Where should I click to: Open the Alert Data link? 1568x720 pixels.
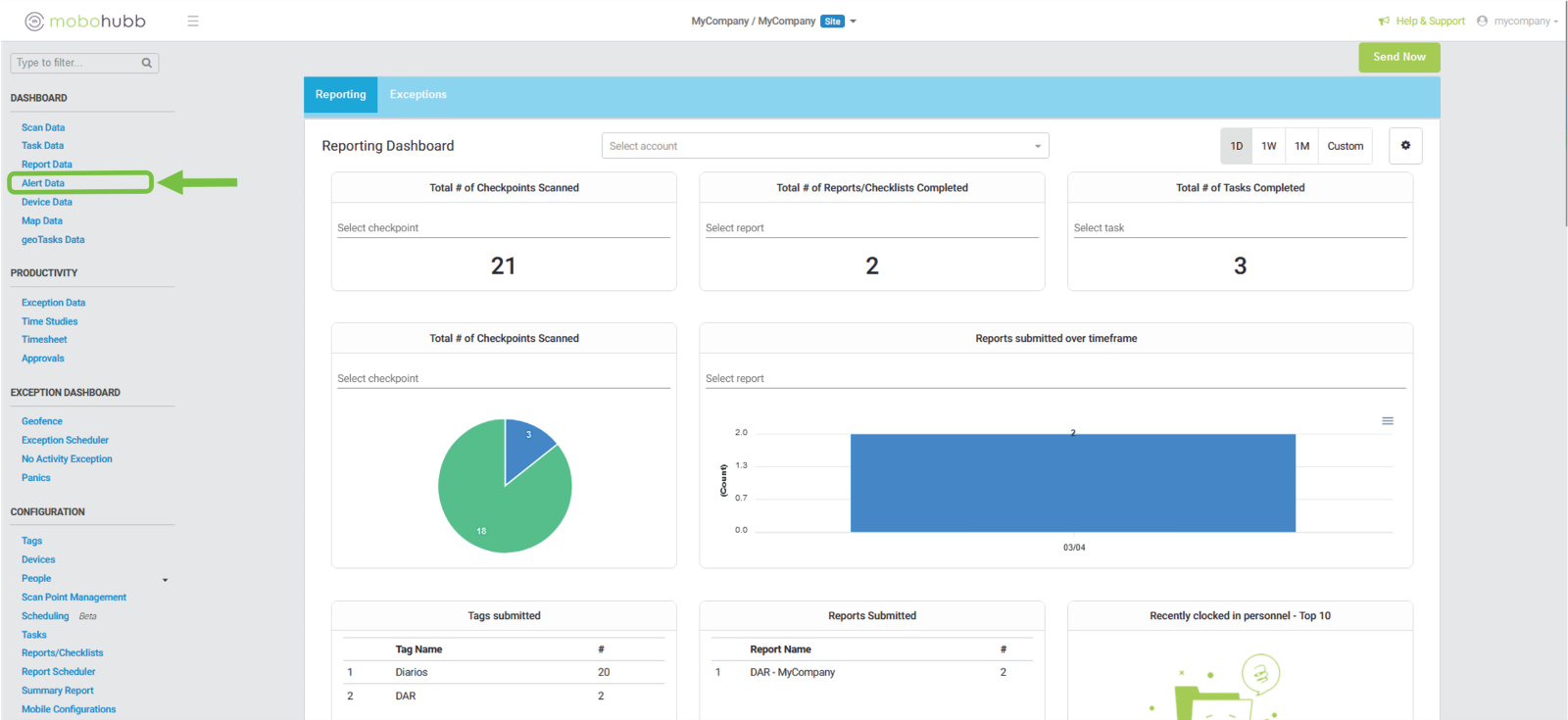coord(43,183)
